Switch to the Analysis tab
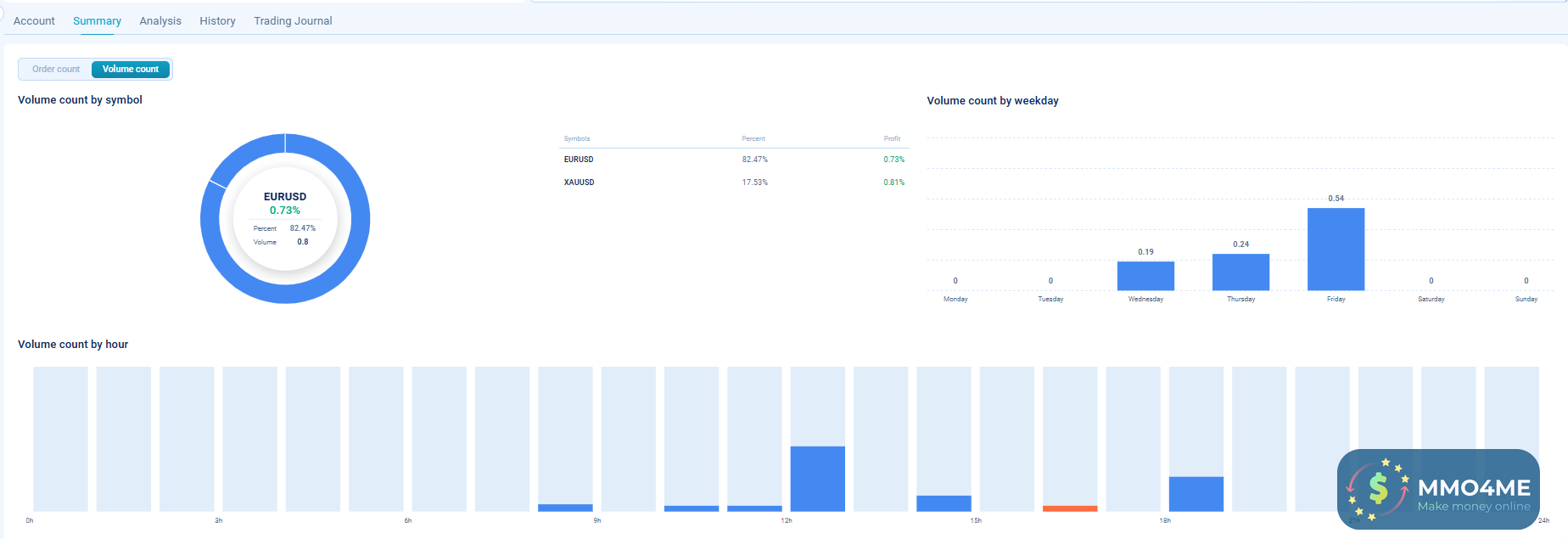This screenshot has width=1568, height=539. [160, 20]
